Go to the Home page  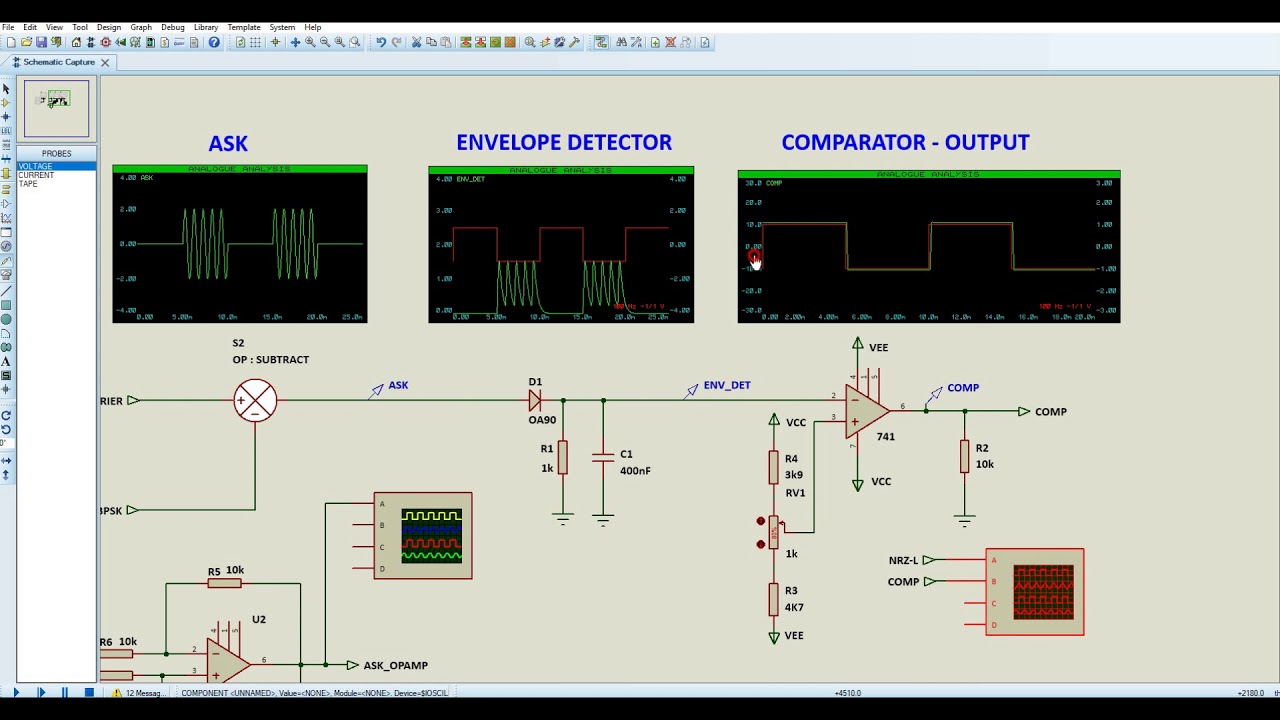[x=76, y=42]
